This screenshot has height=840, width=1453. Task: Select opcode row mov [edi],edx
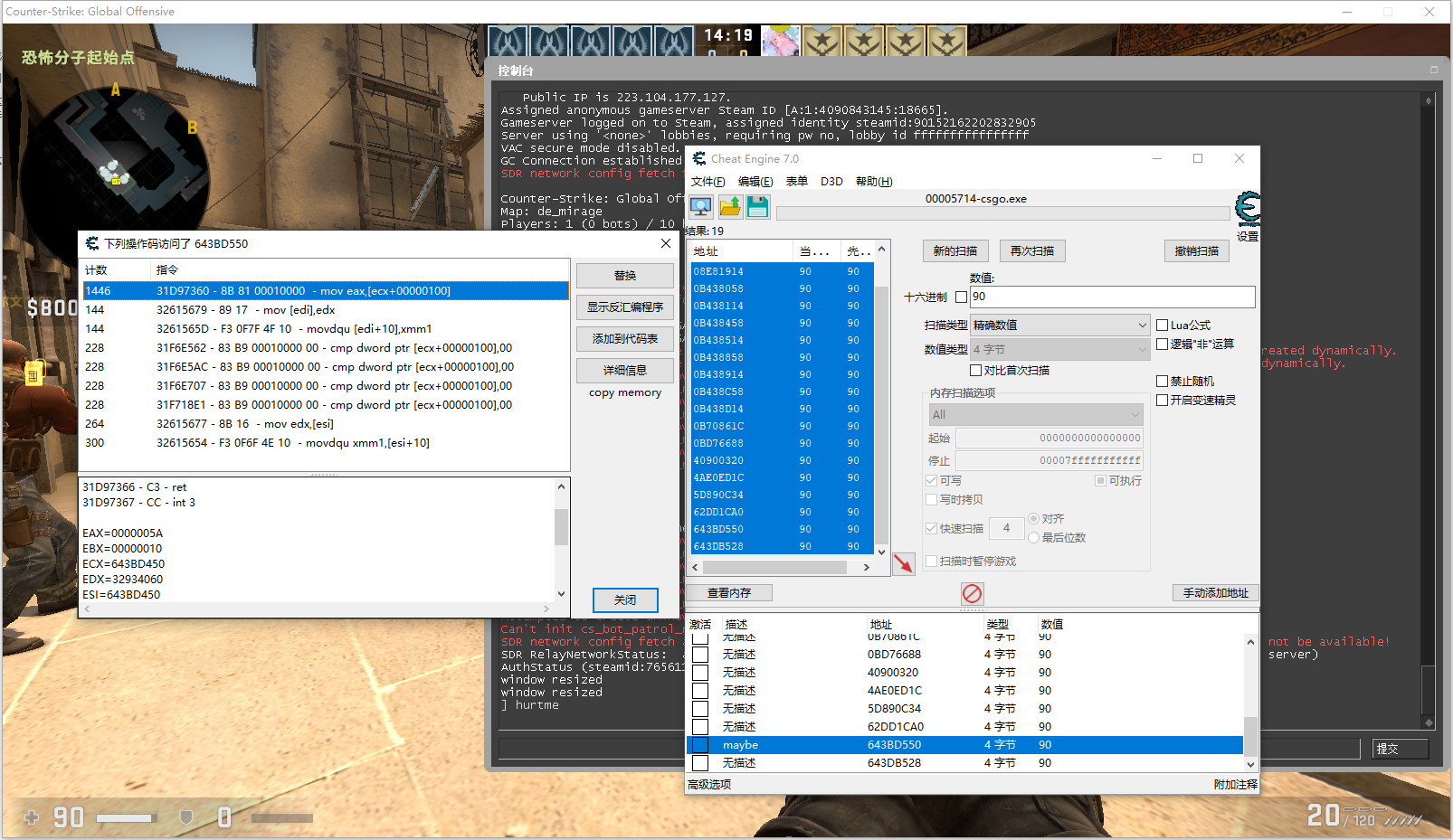(x=326, y=309)
